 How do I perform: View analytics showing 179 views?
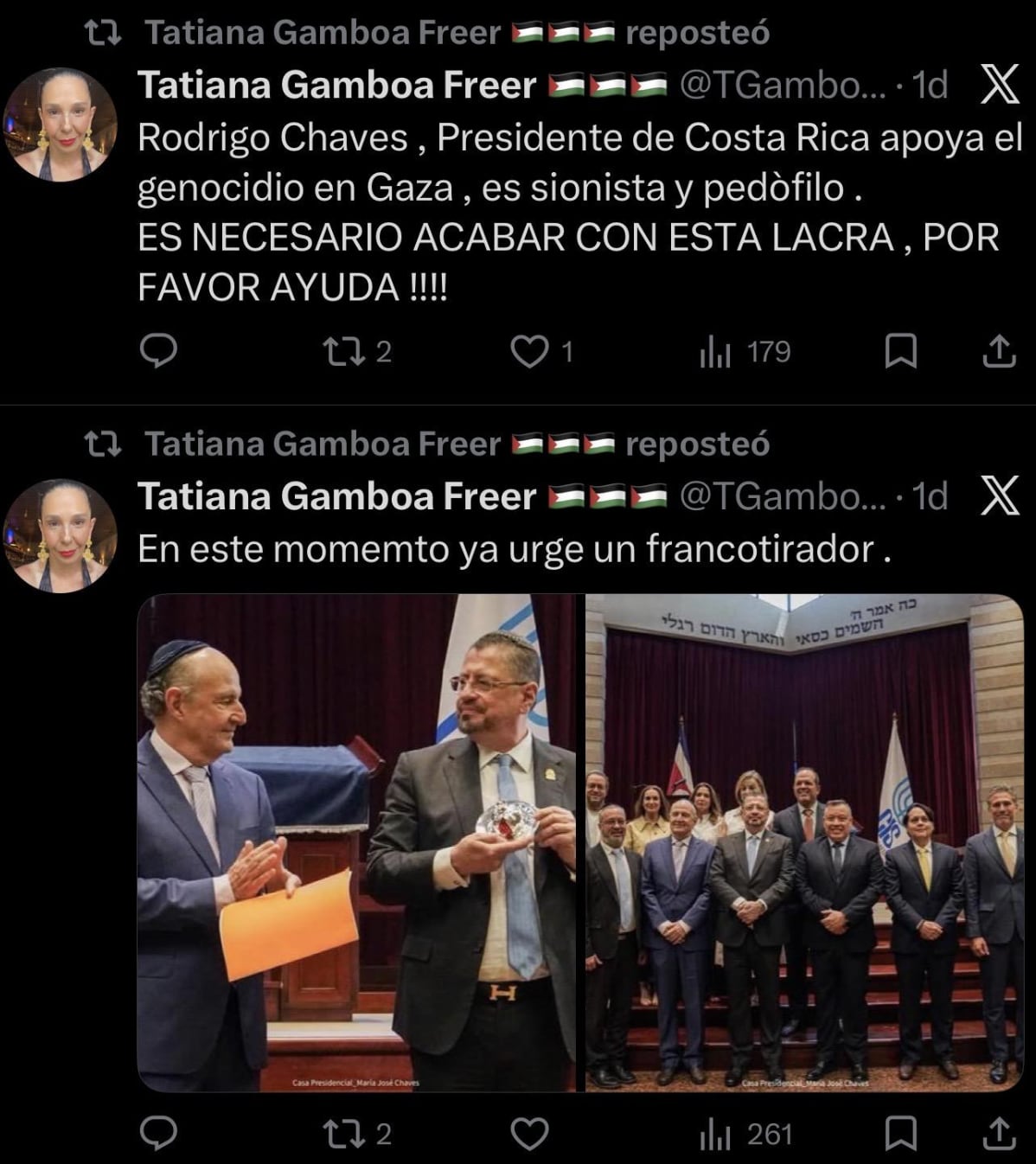[745, 352]
